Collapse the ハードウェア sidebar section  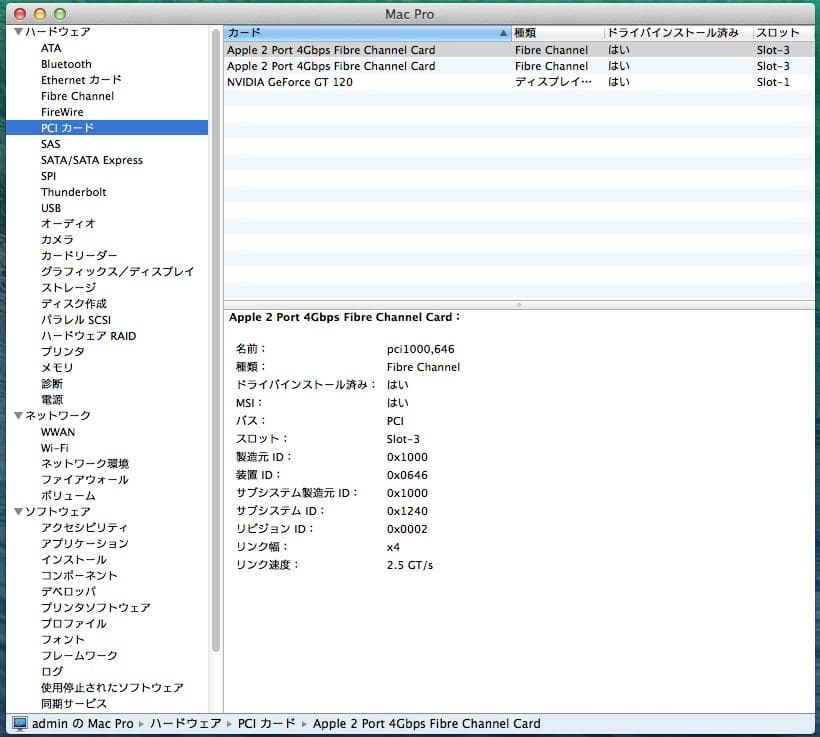click(18, 31)
